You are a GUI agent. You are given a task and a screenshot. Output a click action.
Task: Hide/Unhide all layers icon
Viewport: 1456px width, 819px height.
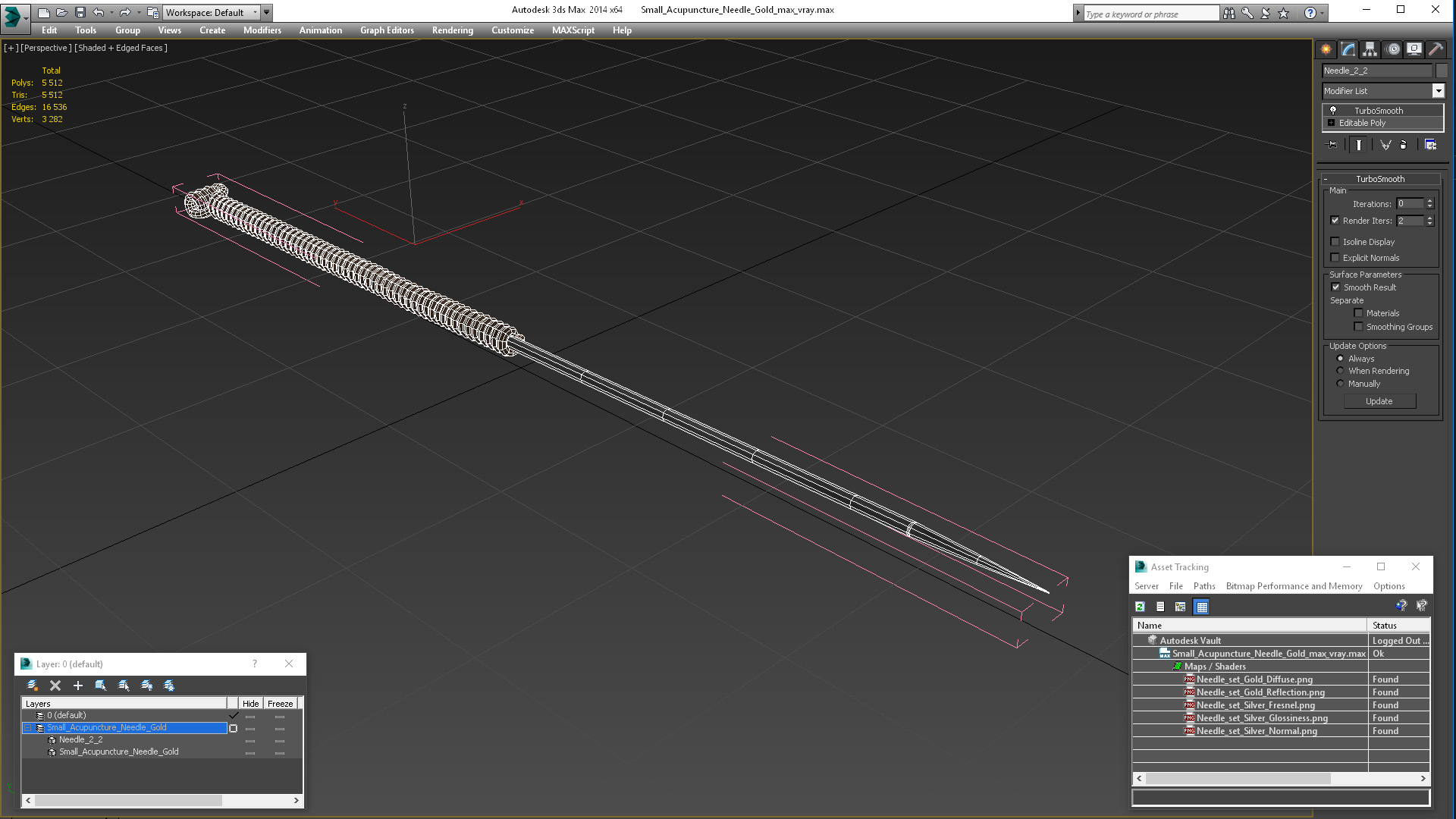tap(146, 686)
